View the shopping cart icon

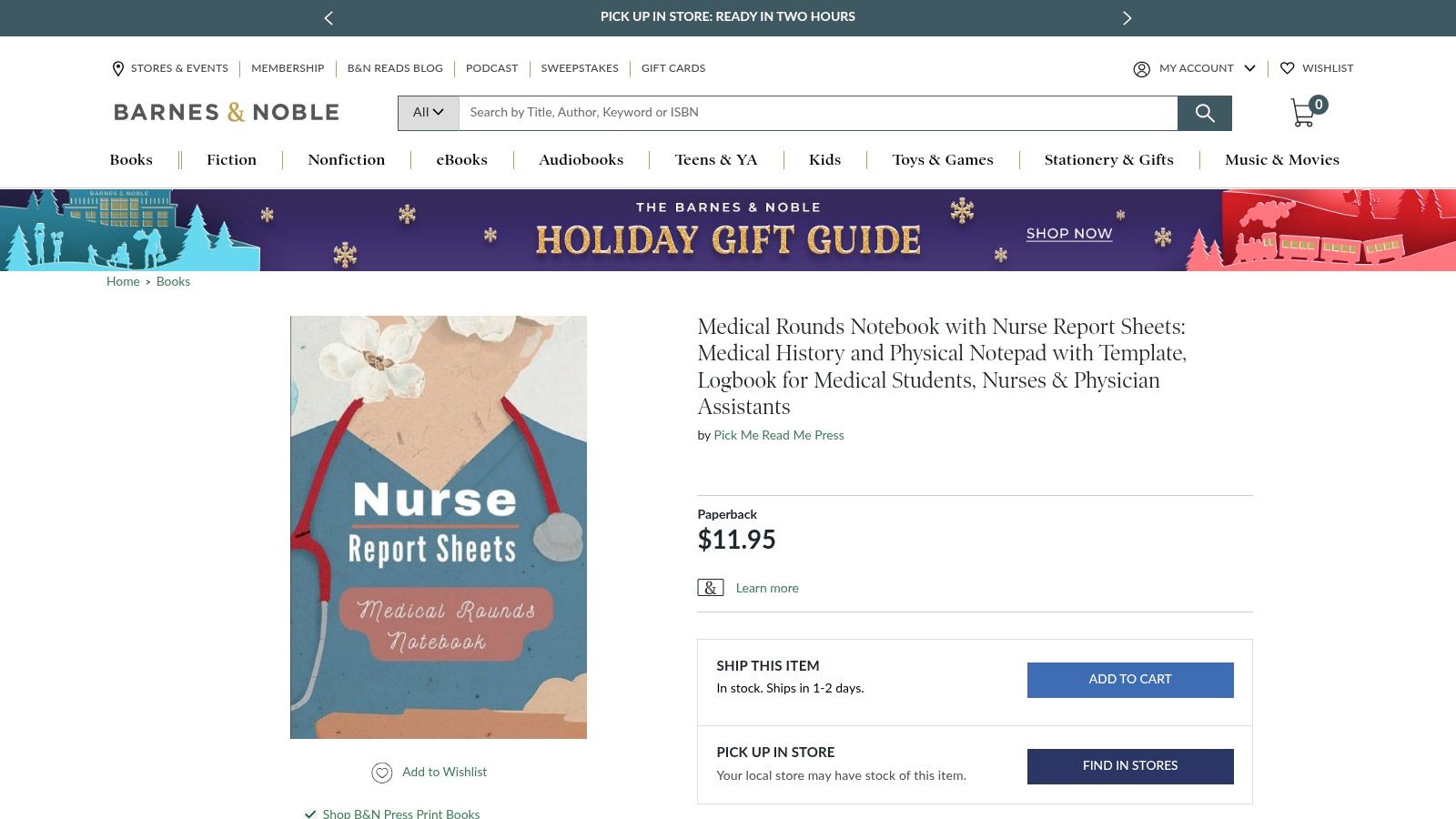1303,111
